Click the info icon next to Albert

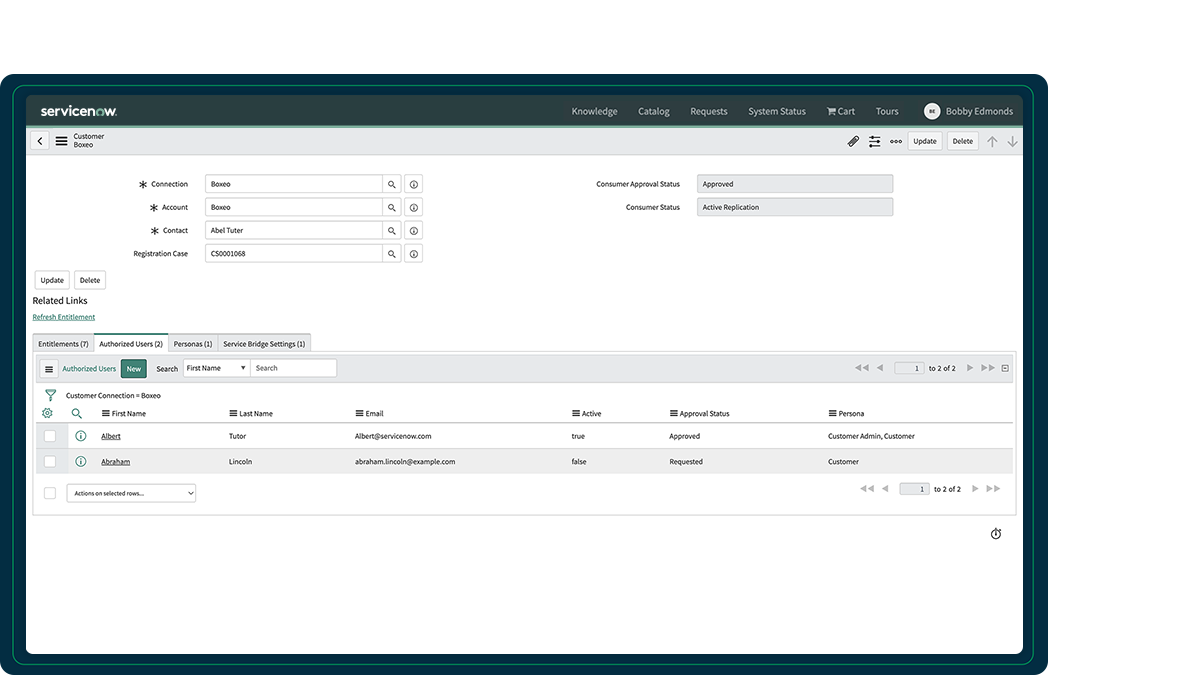pyautogui.click(x=79, y=436)
